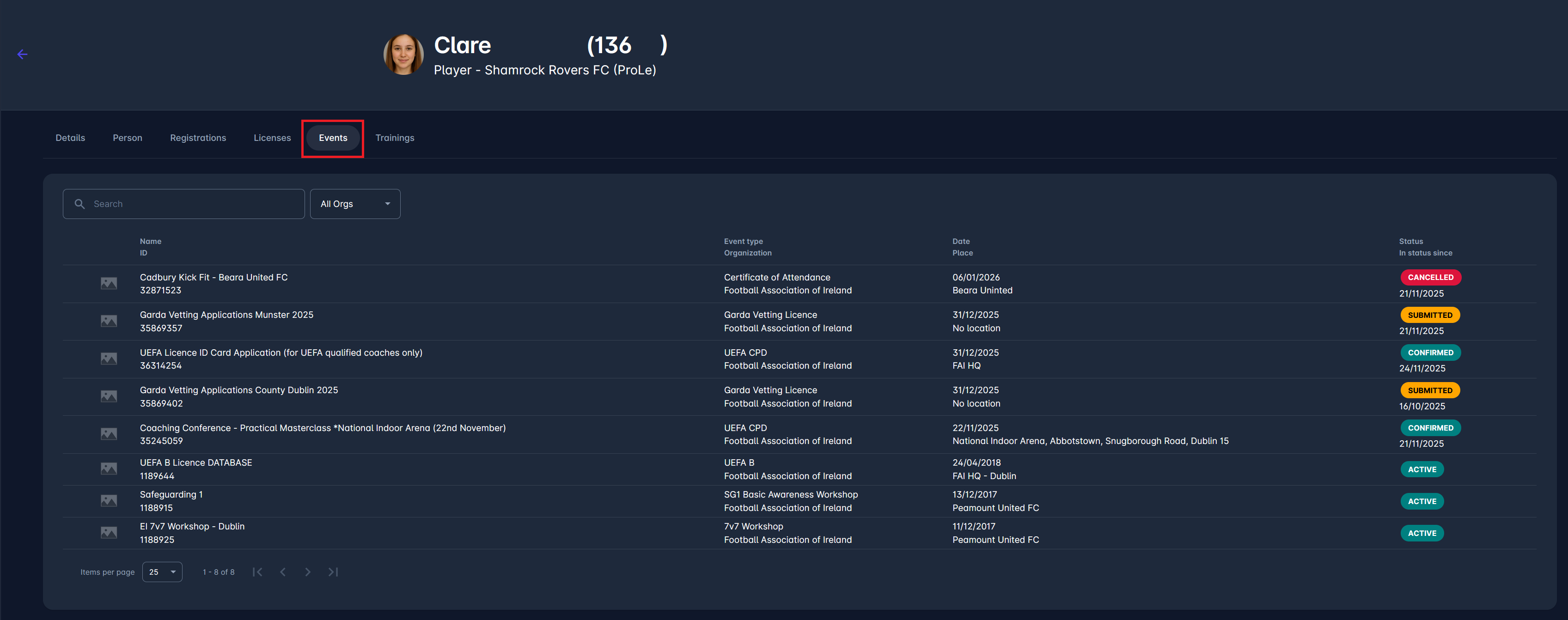
Task: Click Clare's profile avatar photo
Action: coord(403,55)
